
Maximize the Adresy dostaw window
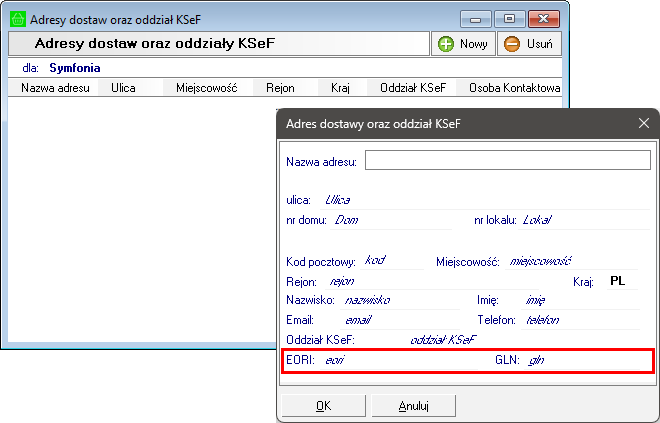click(509, 19)
